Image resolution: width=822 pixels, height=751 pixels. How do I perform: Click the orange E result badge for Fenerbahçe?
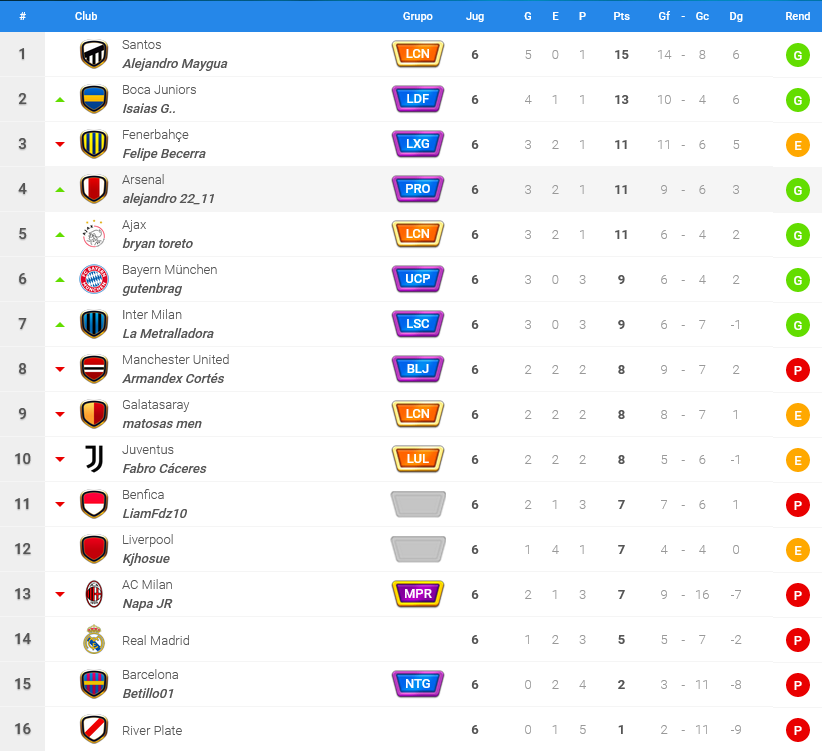(x=797, y=145)
